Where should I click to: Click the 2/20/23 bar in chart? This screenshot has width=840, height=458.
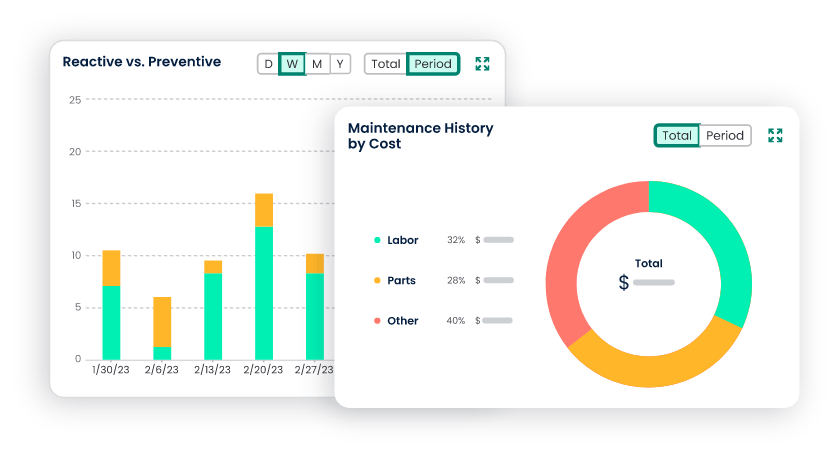[x=264, y=276]
